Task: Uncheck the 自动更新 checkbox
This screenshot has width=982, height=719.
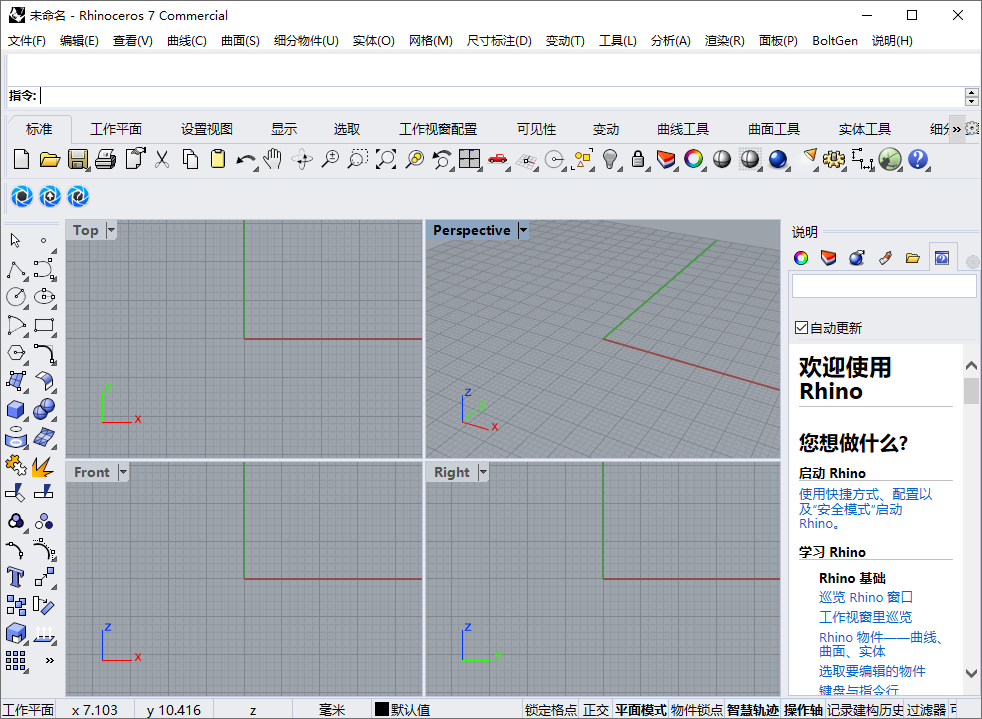Action: pos(801,327)
